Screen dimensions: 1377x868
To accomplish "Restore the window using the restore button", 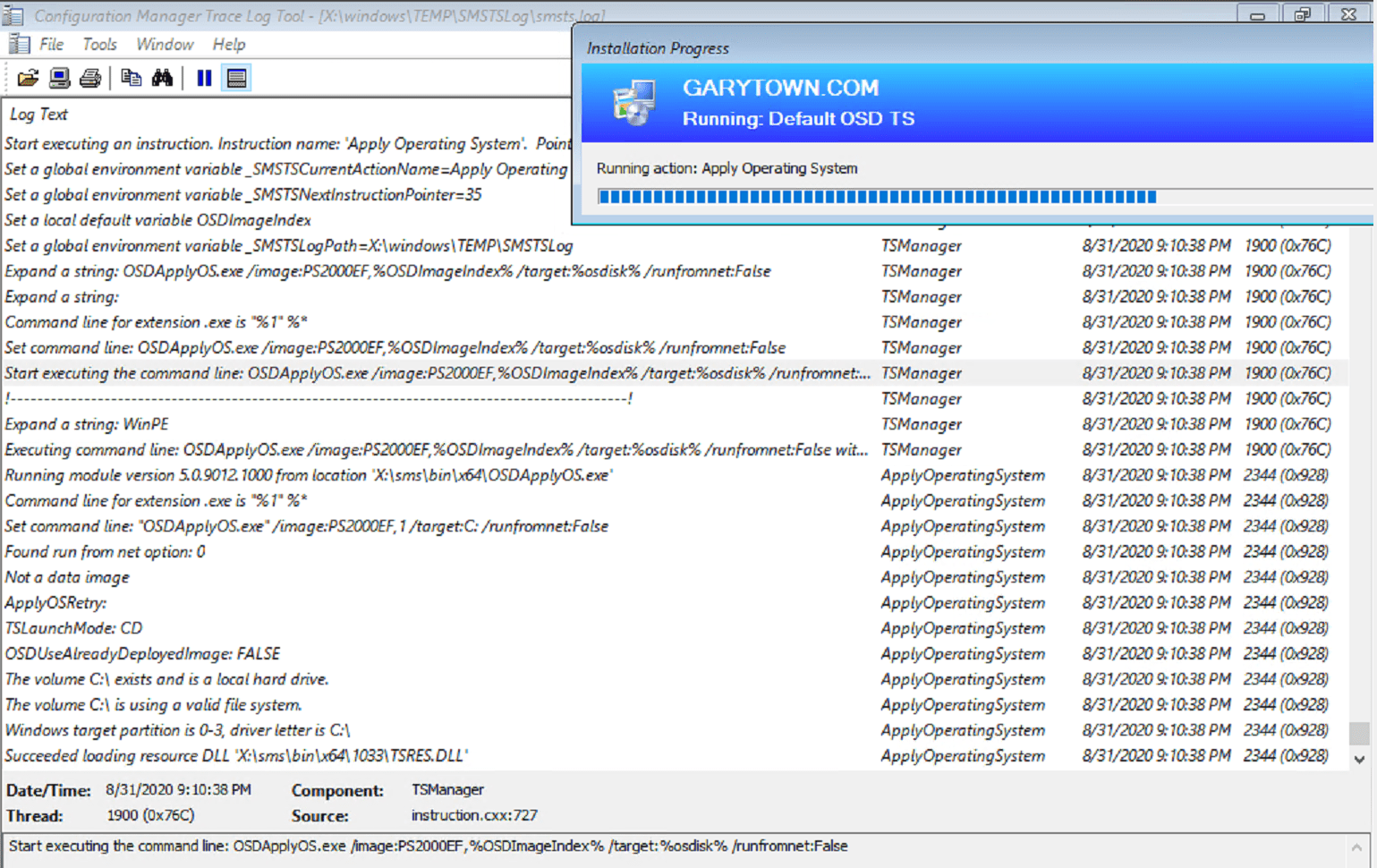I will click(x=1304, y=14).
